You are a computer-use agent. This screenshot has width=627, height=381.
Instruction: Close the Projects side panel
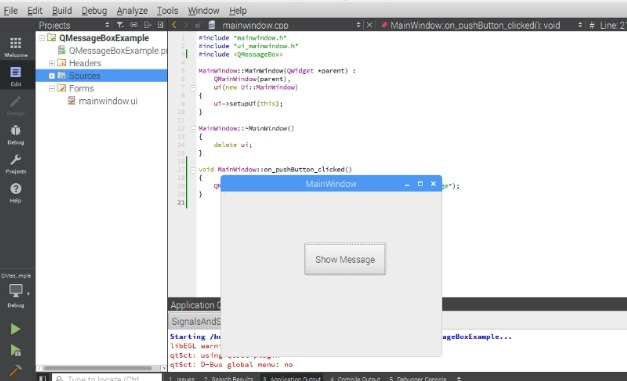pyautogui.click(x=160, y=25)
